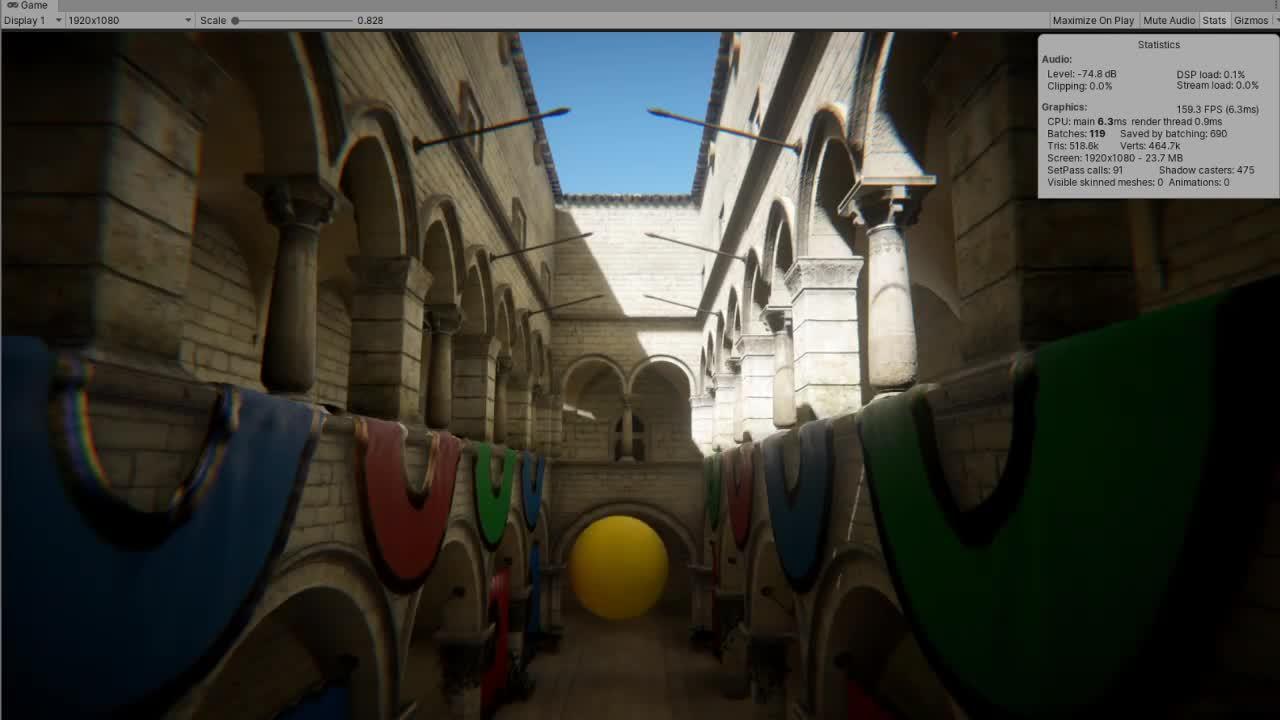
Task: Click the resolution dropdown arrow icon
Action: (x=187, y=20)
